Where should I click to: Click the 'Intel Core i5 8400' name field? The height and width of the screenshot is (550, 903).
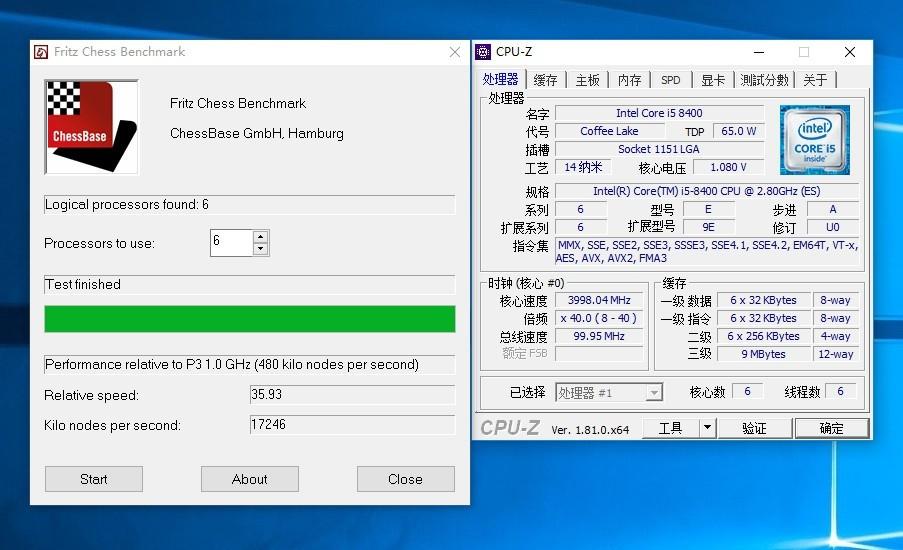[x=659, y=113]
